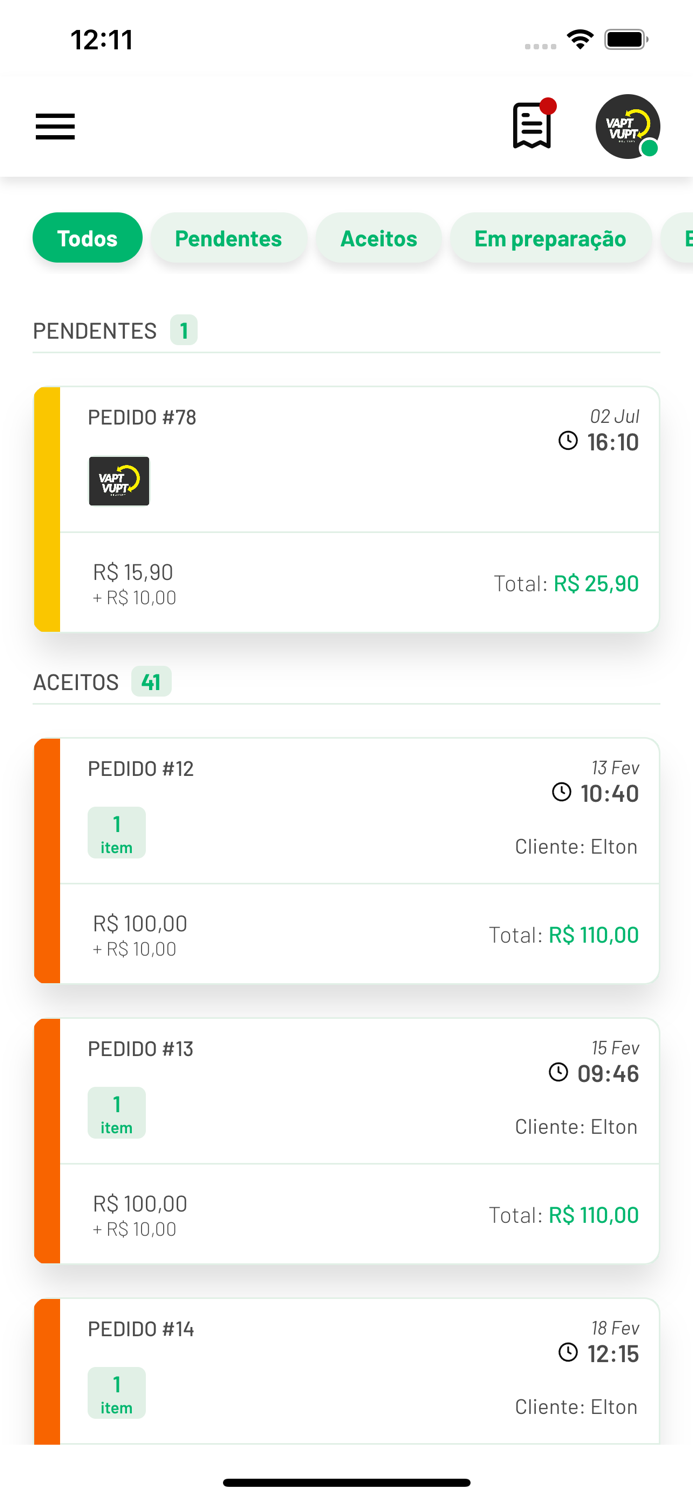The width and height of the screenshot is (693, 1500).
Task: Open the orders receipt icon
Action: coord(532,126)
